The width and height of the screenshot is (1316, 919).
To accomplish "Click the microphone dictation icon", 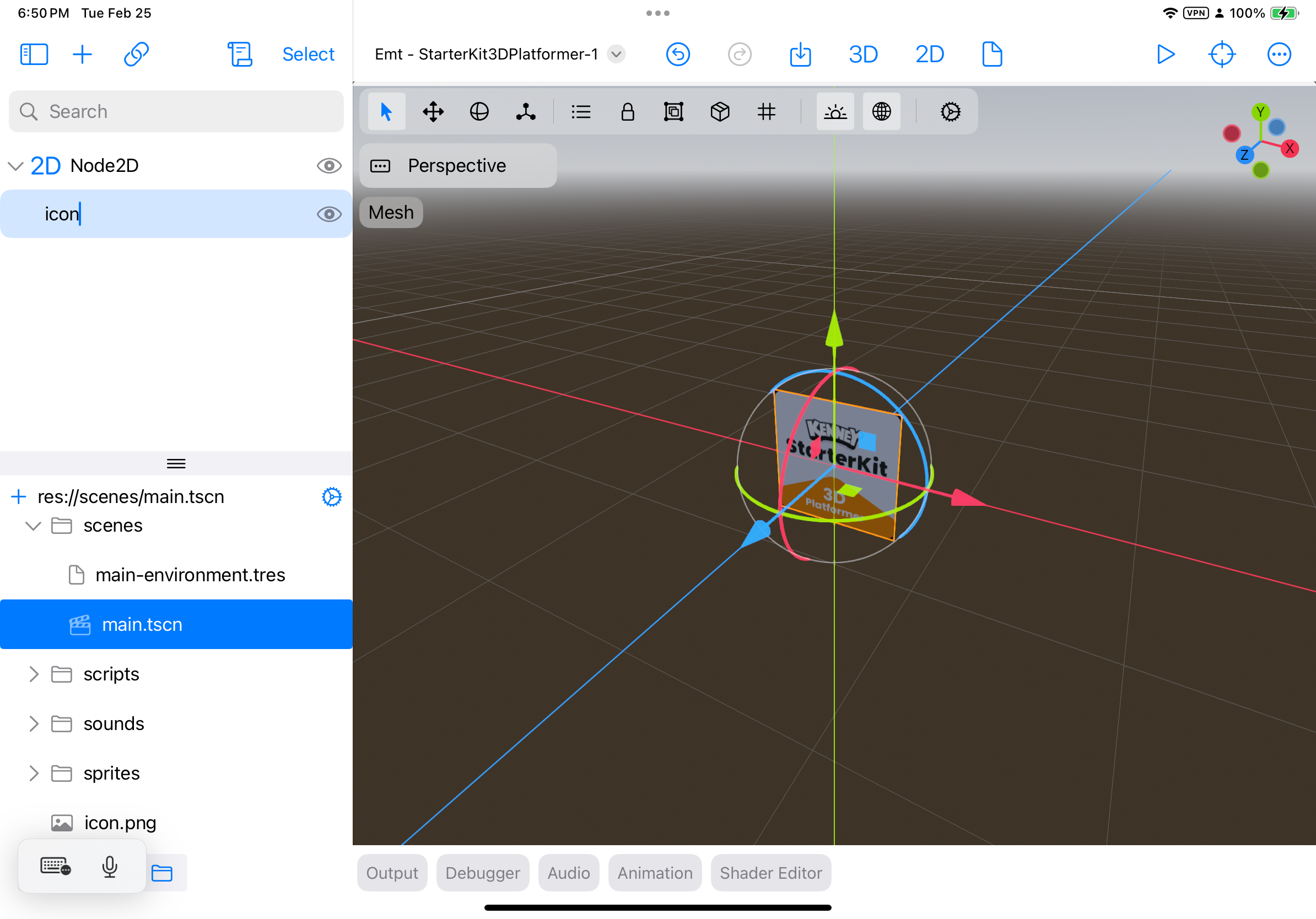I will [x=110, y=866].
